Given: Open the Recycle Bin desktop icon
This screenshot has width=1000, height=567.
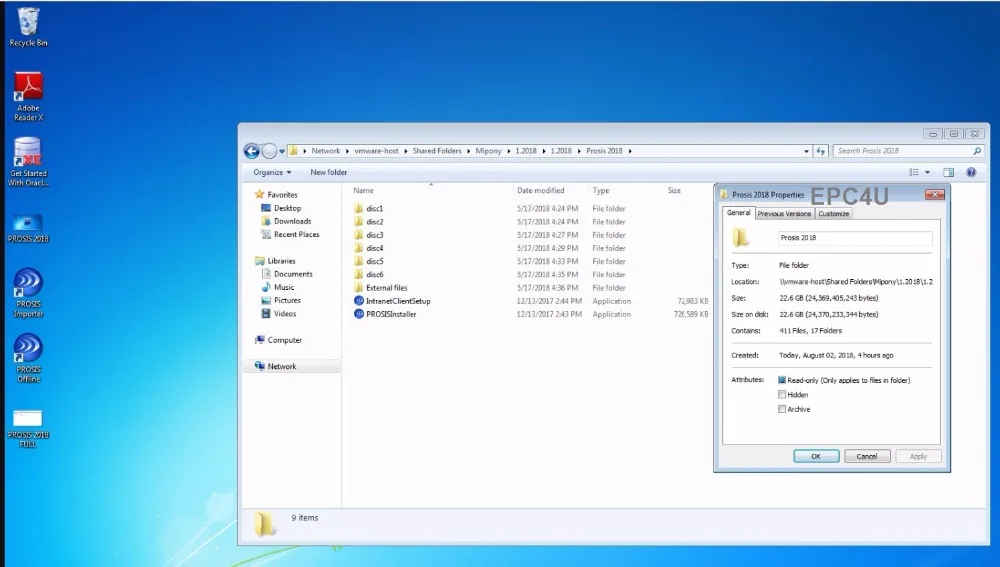Looking at the screenshot, I should click(x=28, y=22).
